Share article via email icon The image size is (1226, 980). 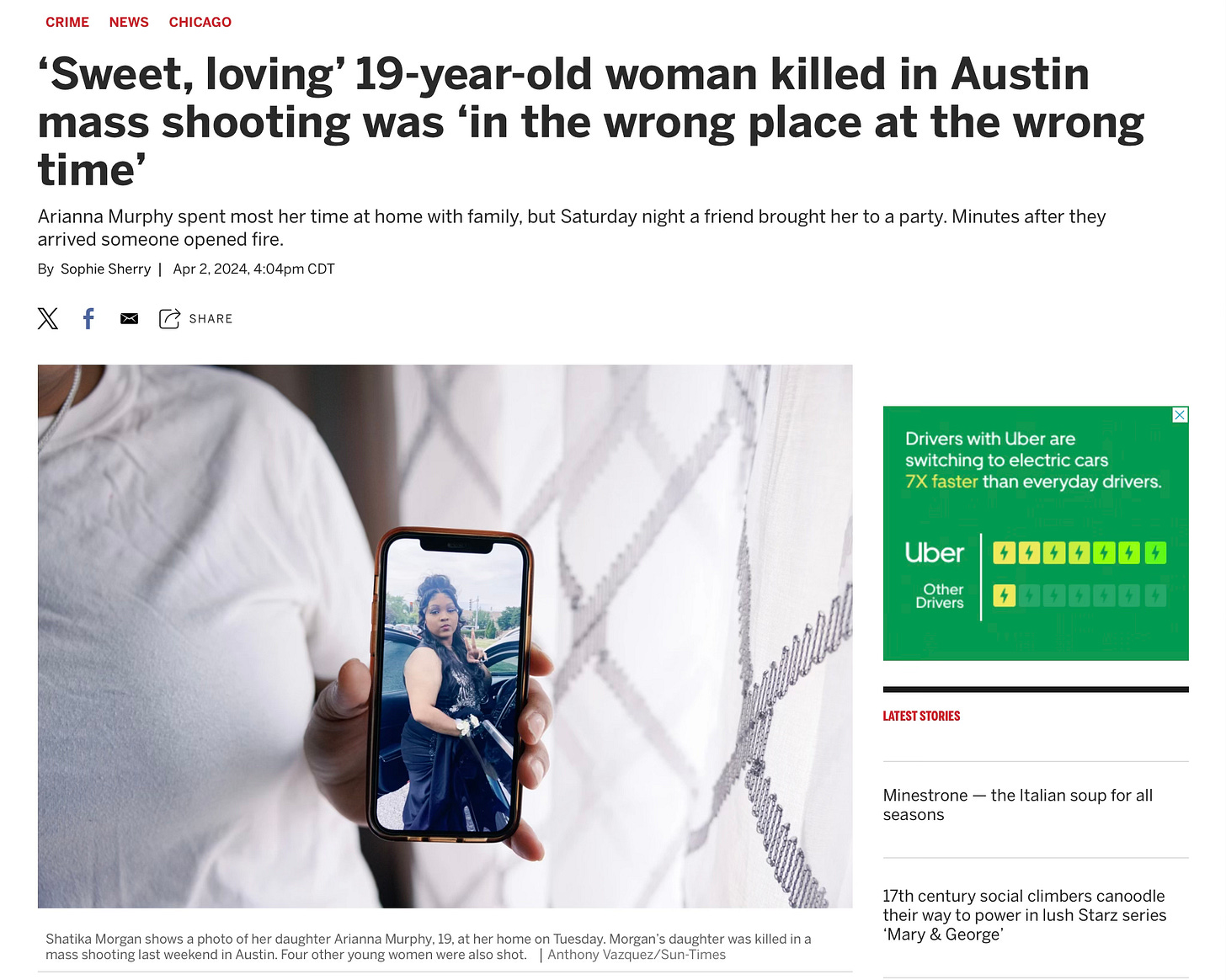tap(129, 318)
